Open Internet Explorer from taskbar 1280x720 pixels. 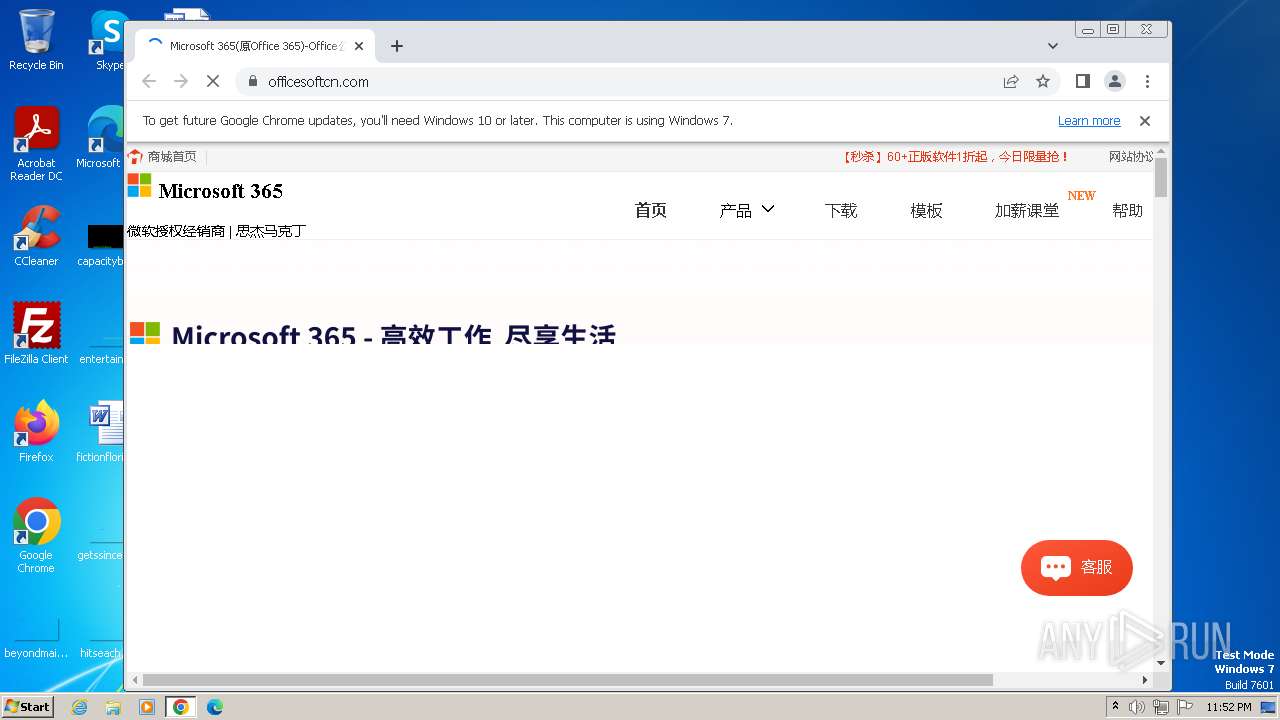pyautogui.click(x=79, y=707)
